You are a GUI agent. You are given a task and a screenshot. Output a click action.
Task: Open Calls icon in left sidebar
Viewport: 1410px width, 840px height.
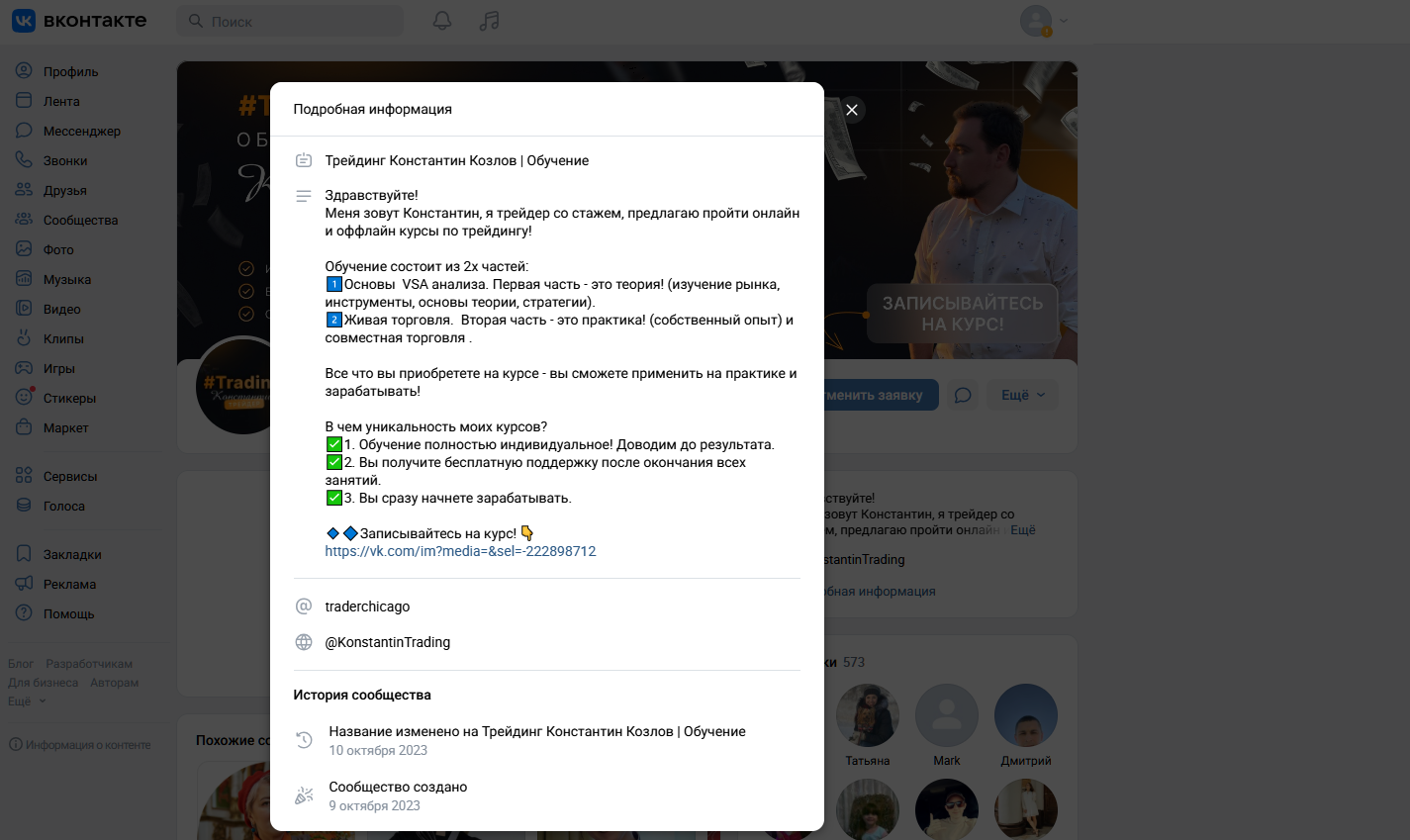pyautogui.click(x=24, y=159)
